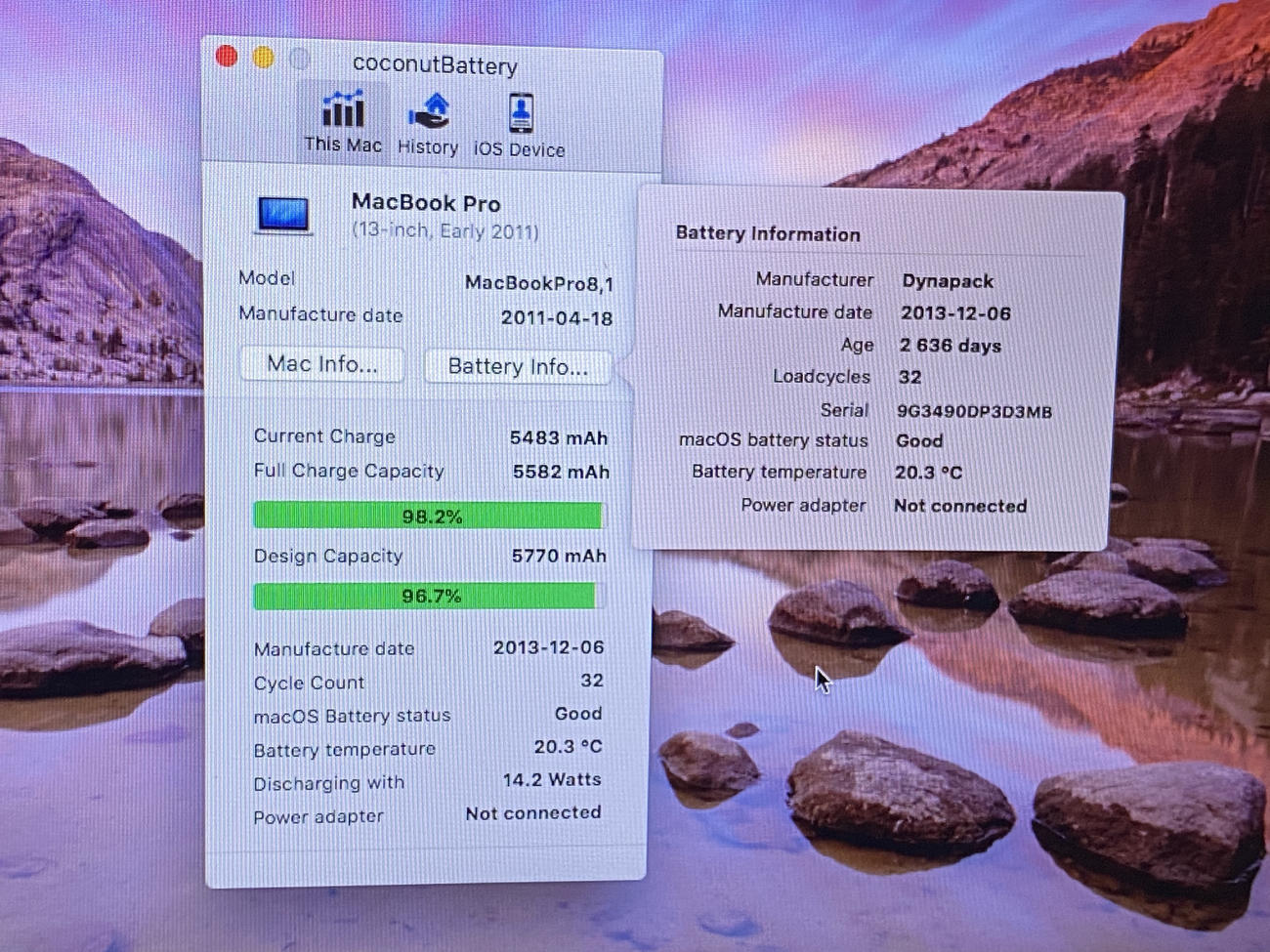Select the 2011-04-18 Mac manufacture date
The width and height of the screenshot is (1270, 952).
pyautogui.click(x=557, y=317)
